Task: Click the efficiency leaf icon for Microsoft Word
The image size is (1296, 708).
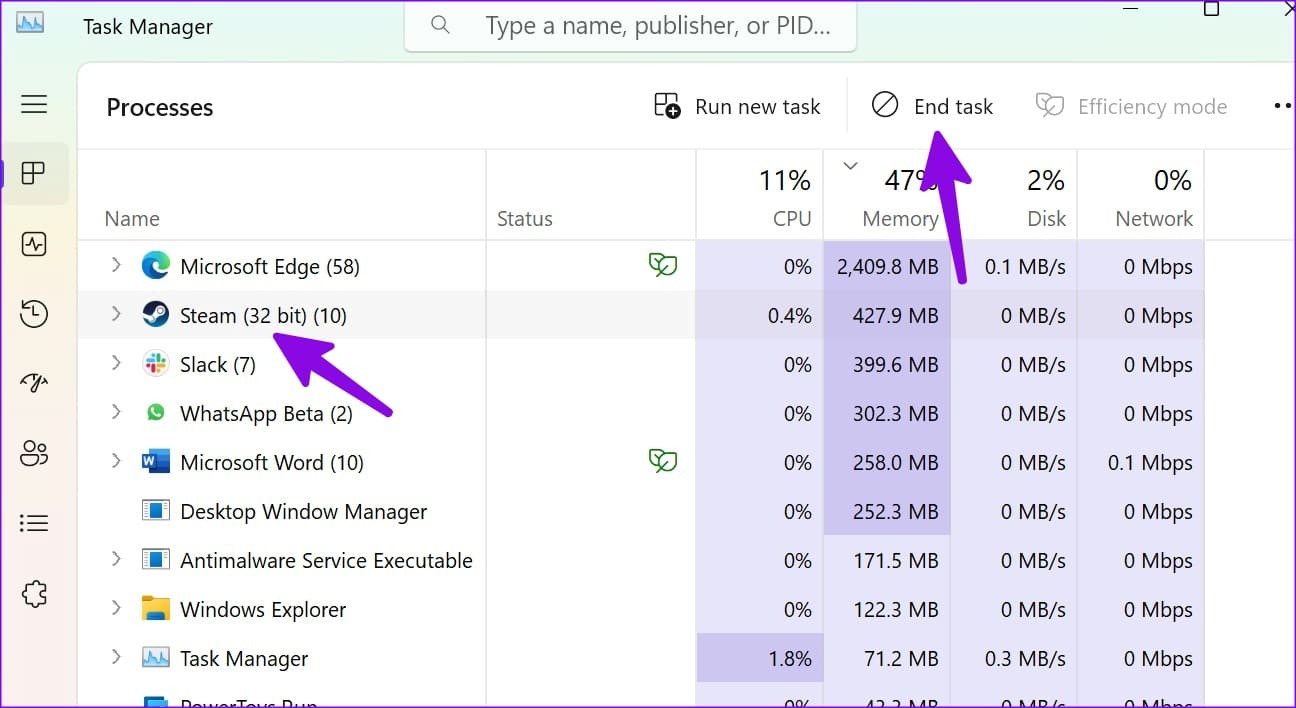Action: (663, 461)
